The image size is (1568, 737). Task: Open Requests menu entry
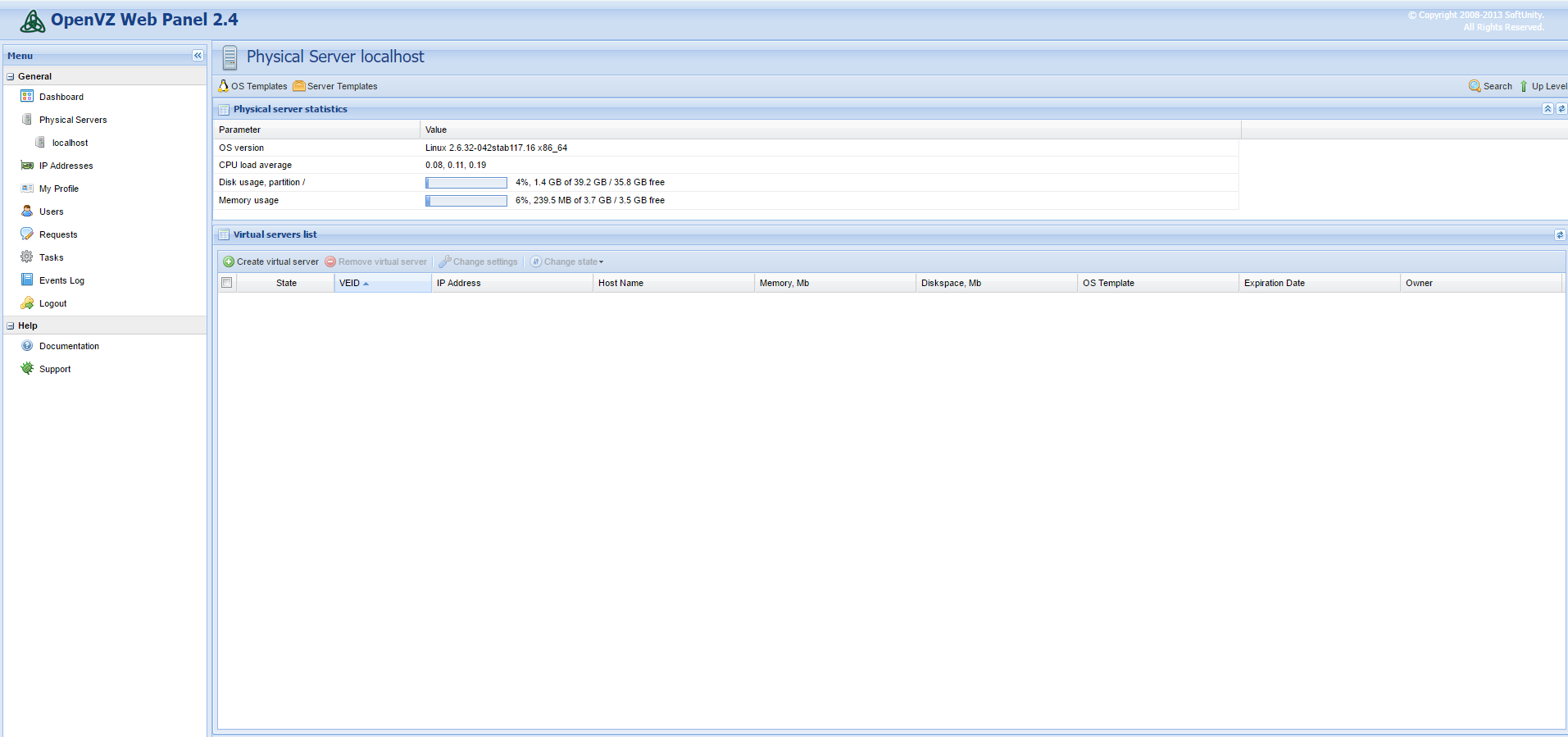tap(58, 234)
